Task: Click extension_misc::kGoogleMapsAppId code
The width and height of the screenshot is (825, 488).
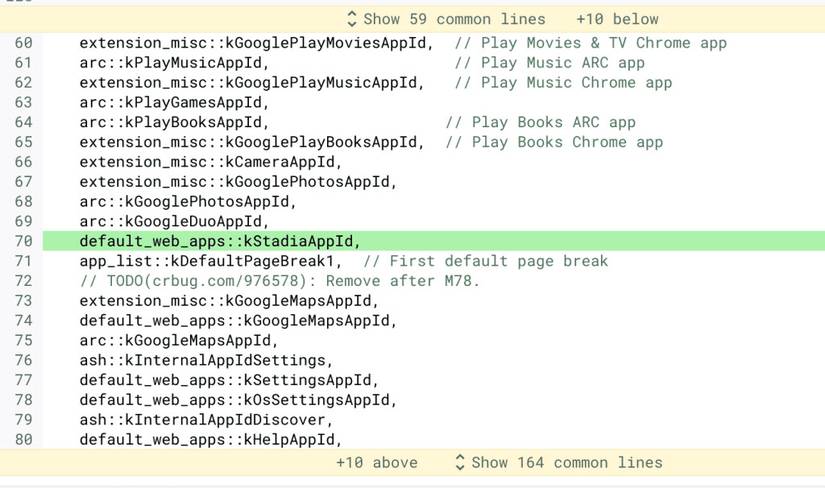Action: (229, 301)
